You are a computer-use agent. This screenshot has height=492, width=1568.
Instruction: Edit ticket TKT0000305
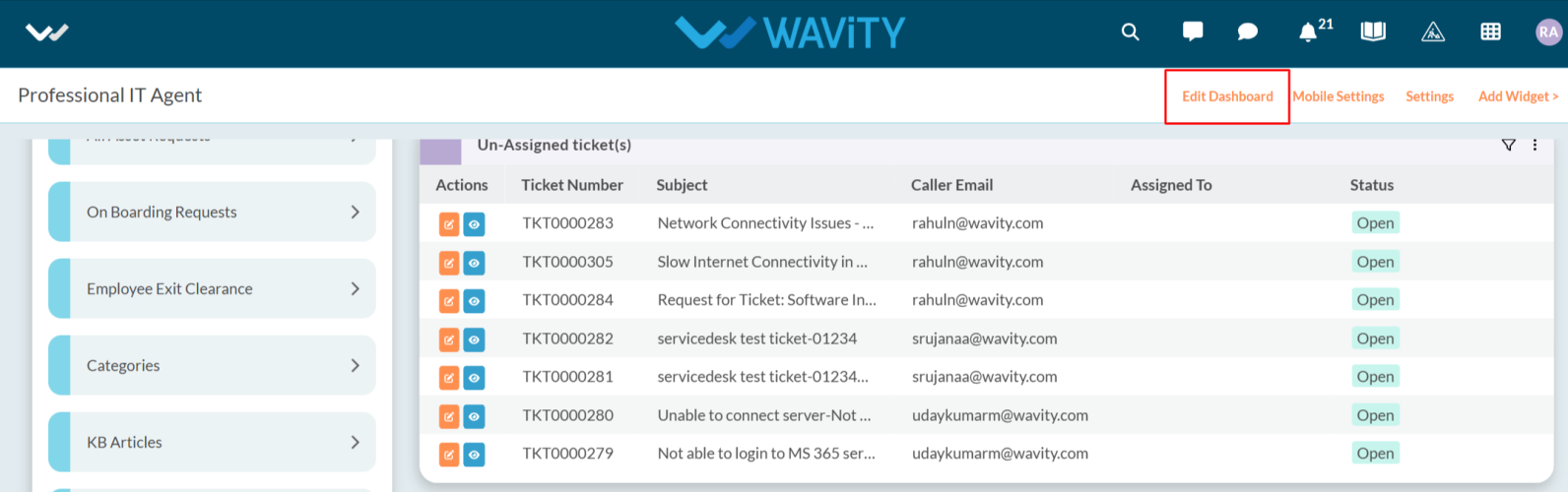click(x=449, y=263)
